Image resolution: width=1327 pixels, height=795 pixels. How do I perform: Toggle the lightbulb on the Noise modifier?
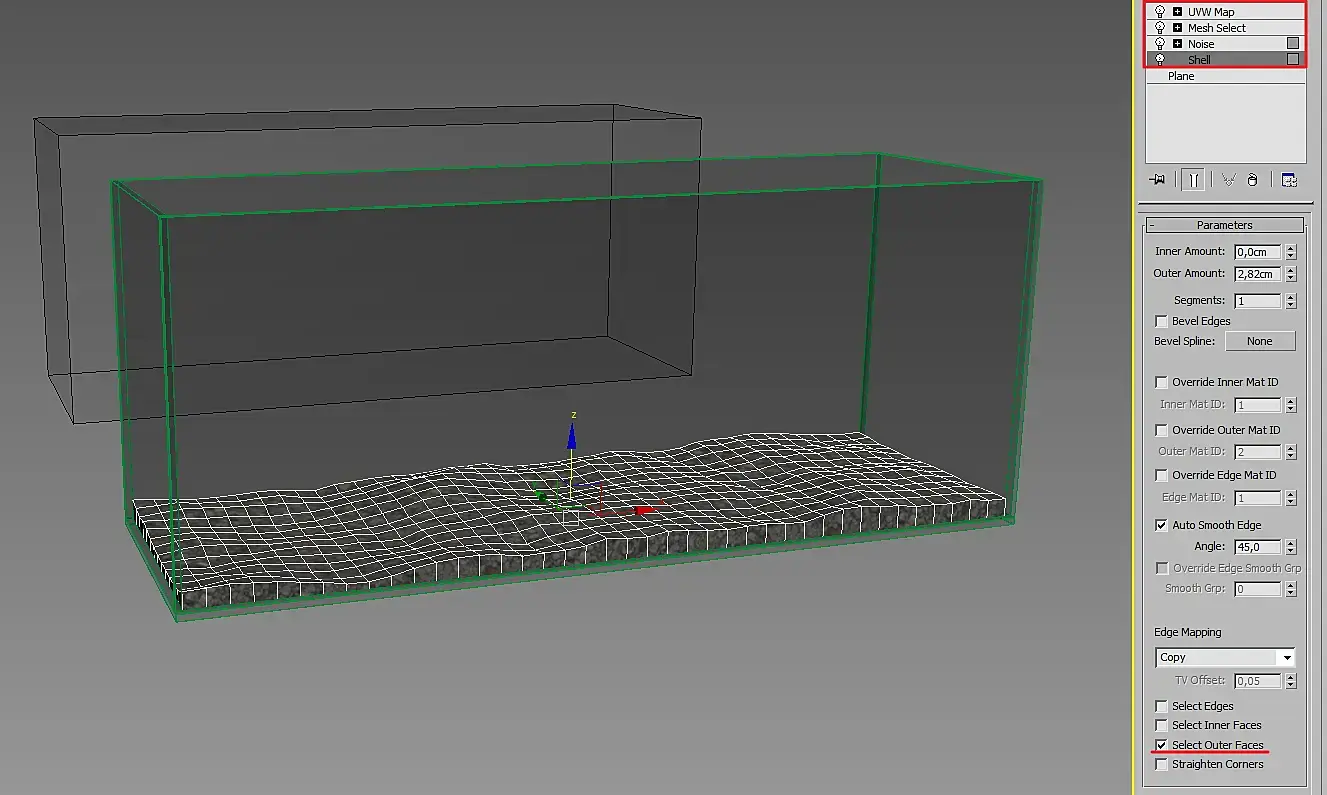click(1160, 44)
